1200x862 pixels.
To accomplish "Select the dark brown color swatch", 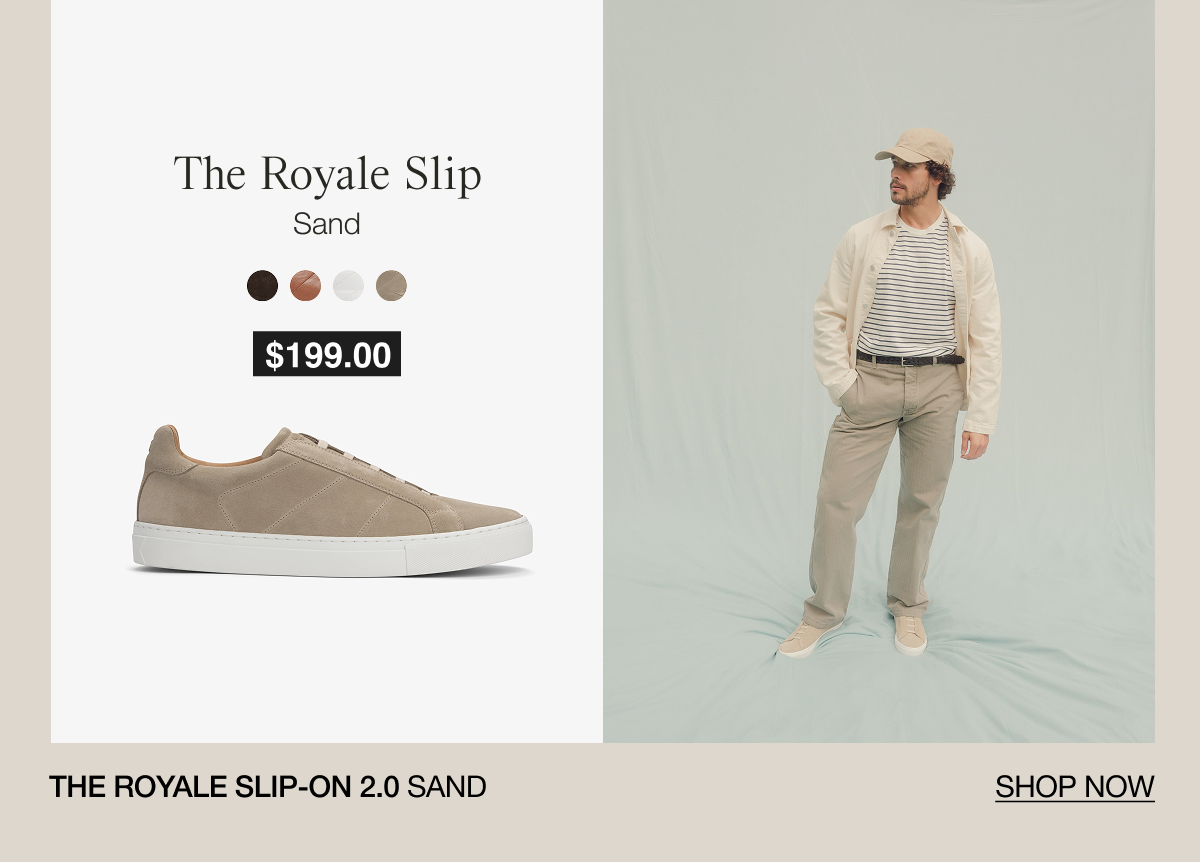I will pyautogui.click(x=262, y=286).
